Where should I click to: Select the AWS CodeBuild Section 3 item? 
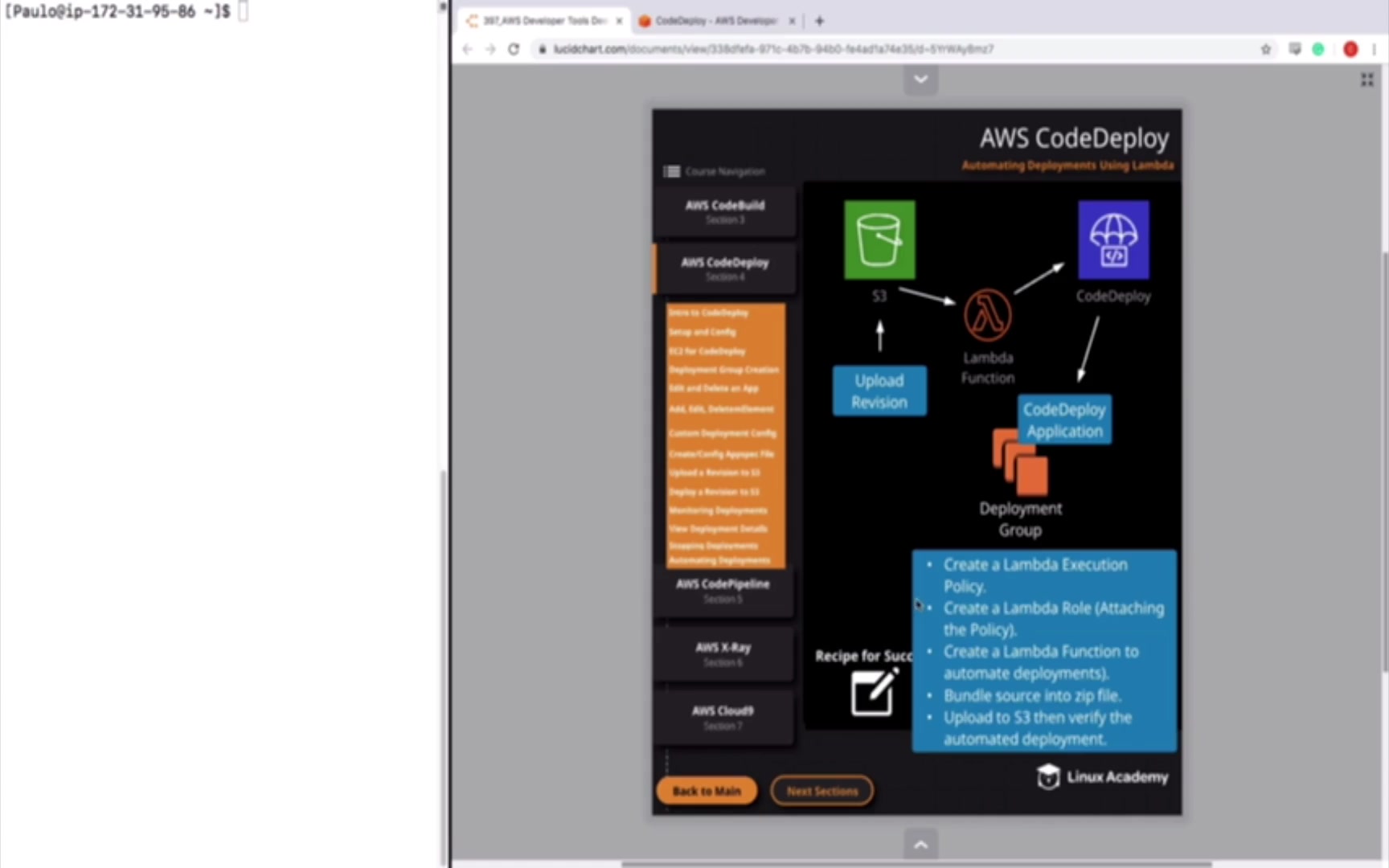[725, 211]
